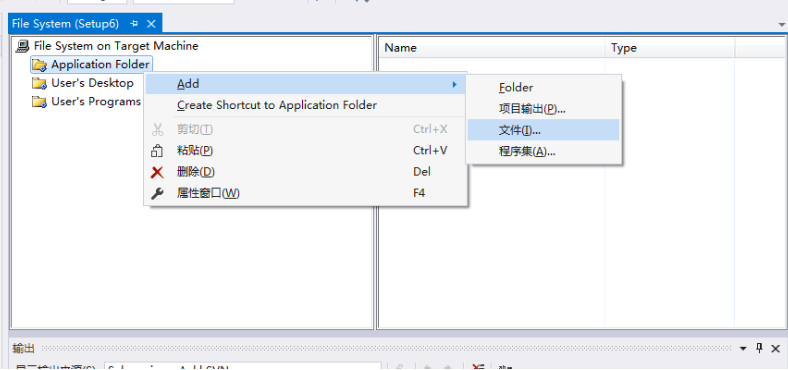The image size is (788, 370).
Task: Choose 粘贴(P) paste from context menu
Action: click(x=305, y=151)
